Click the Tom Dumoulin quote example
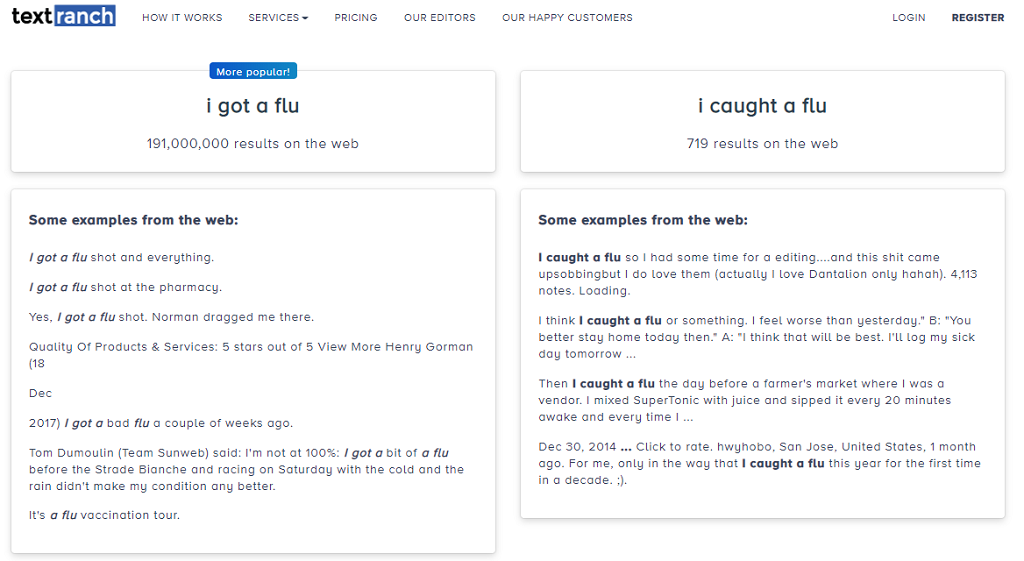The height and width of the screenshot is (561, 1024). [247, 470]
